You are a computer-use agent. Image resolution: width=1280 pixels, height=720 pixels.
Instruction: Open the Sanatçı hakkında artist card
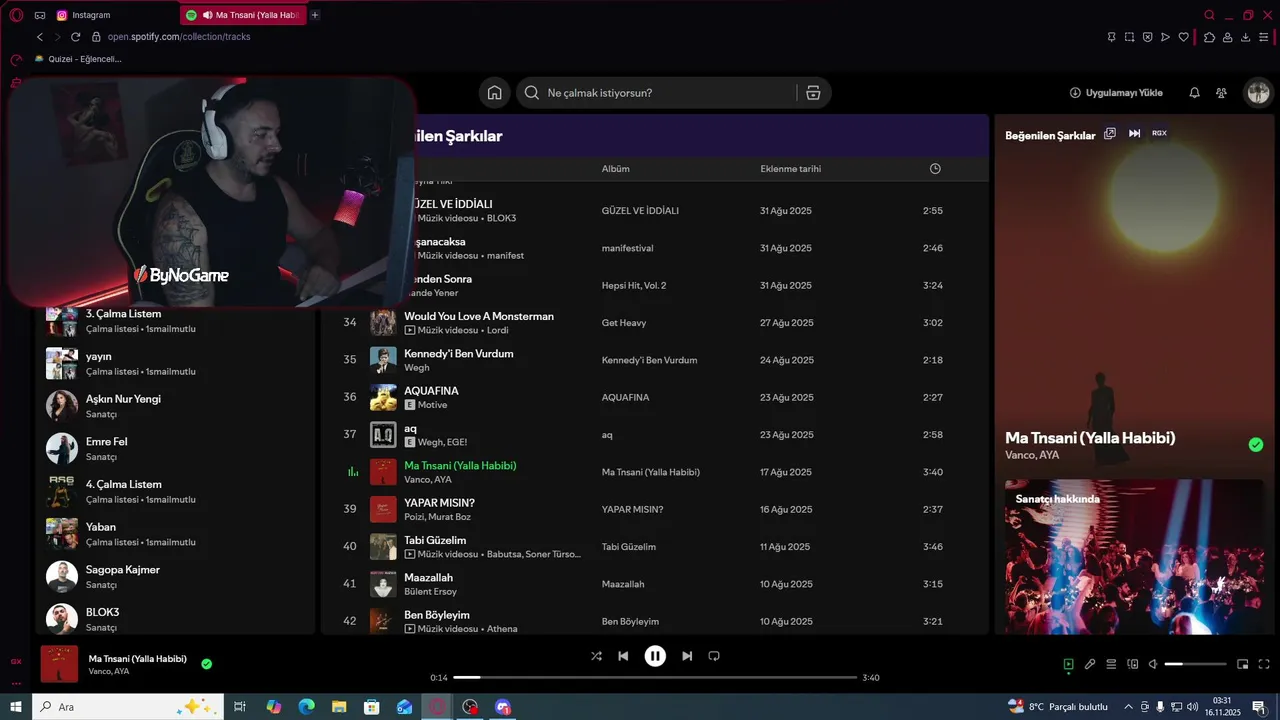tap(1136, 556)
